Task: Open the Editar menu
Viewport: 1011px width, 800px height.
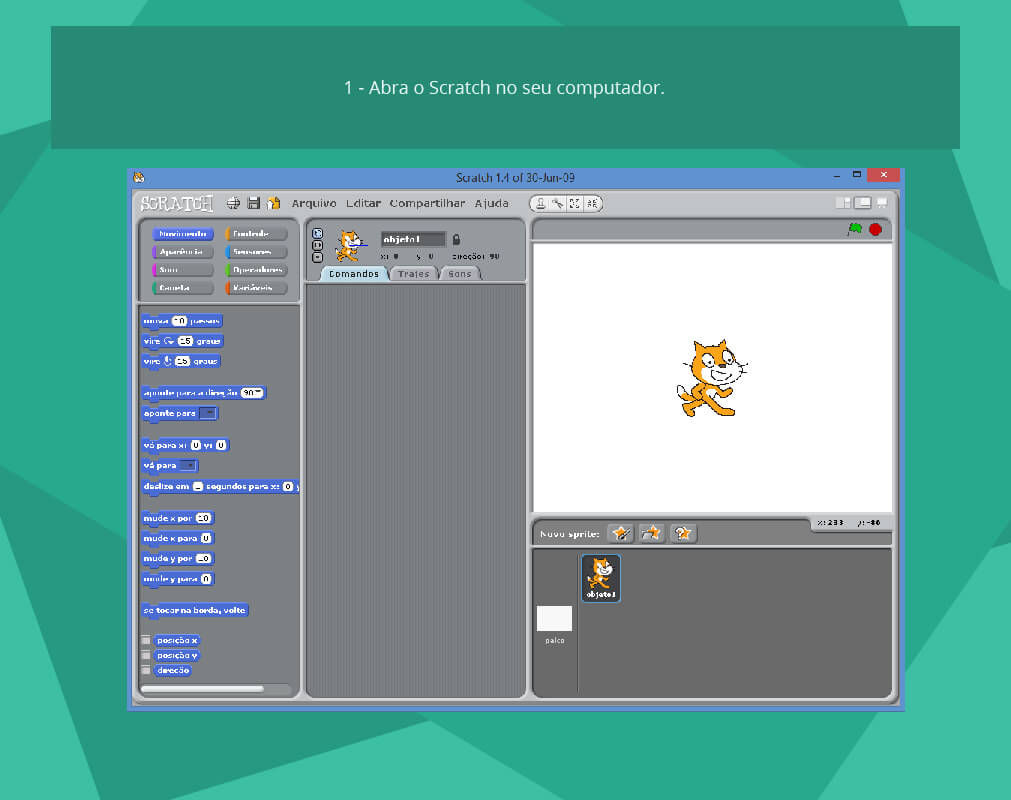Action: 363,203
